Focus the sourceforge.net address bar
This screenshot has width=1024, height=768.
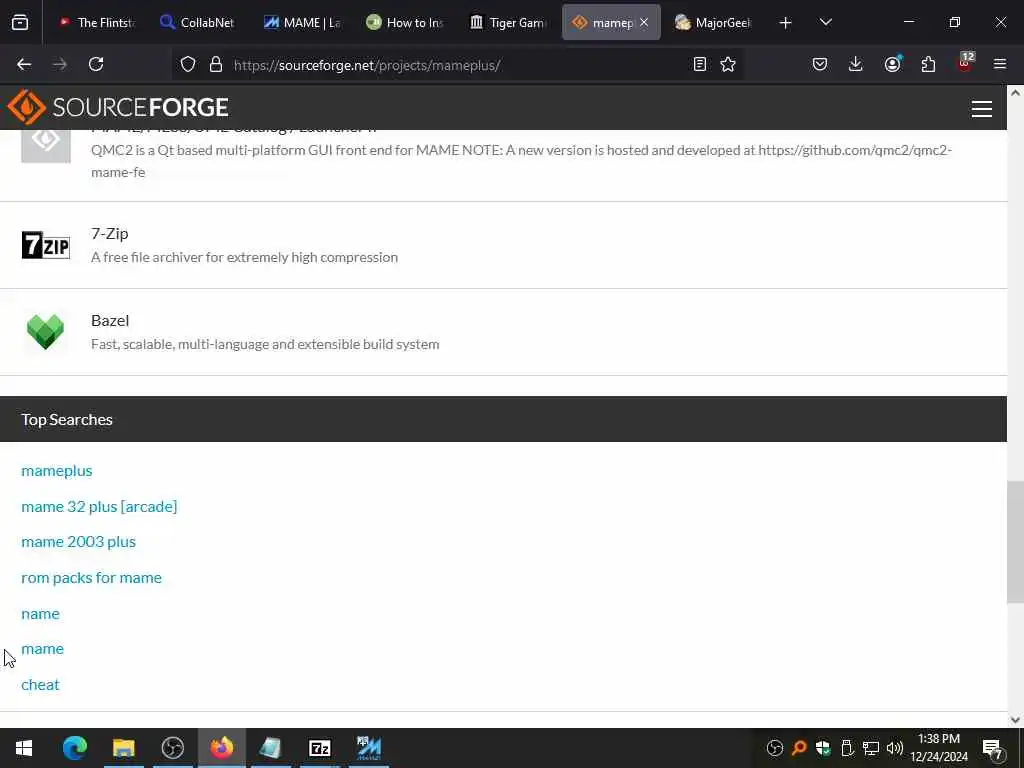click(x=457, y=65)
